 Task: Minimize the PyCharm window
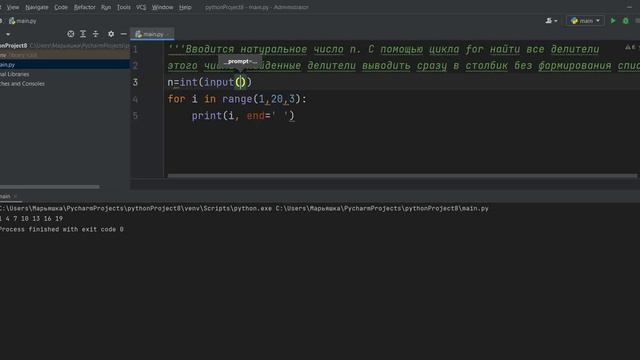pos(629,7)
